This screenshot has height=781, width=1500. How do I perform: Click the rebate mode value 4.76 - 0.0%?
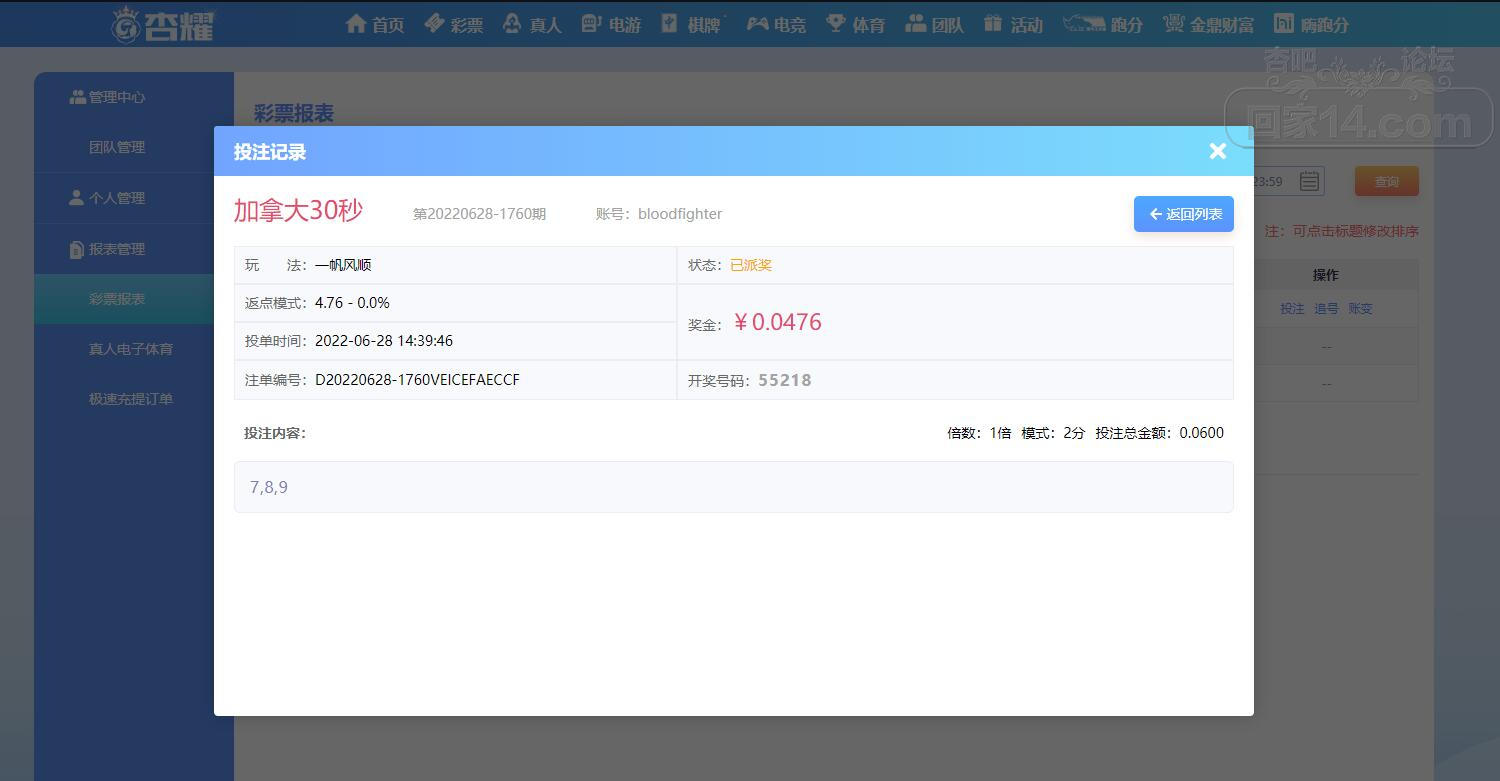pyautogui.click(x=352, y=303)
